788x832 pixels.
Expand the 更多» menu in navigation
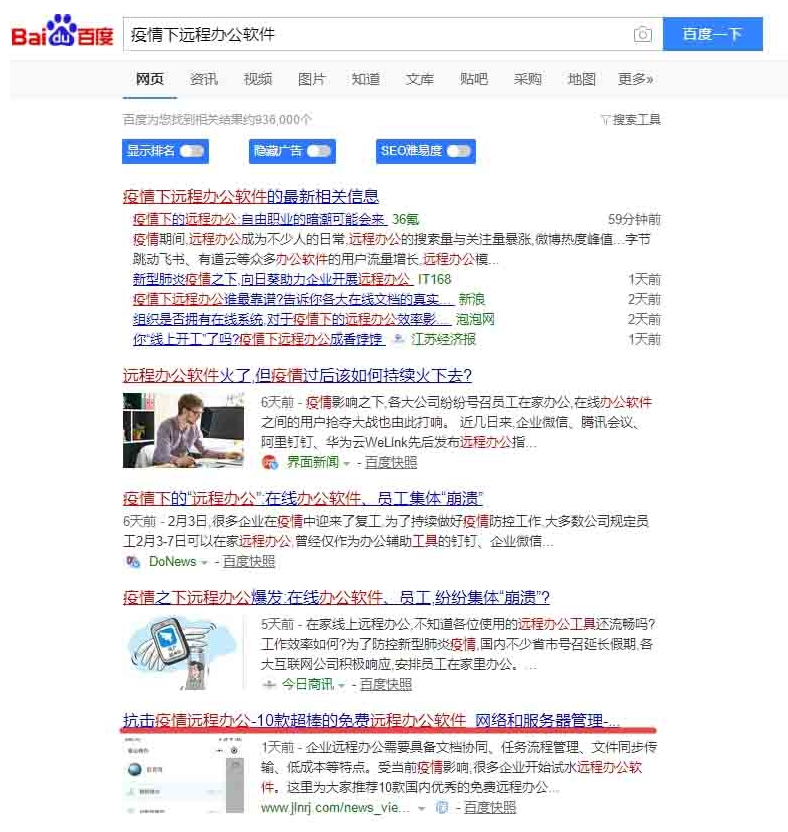635,79
